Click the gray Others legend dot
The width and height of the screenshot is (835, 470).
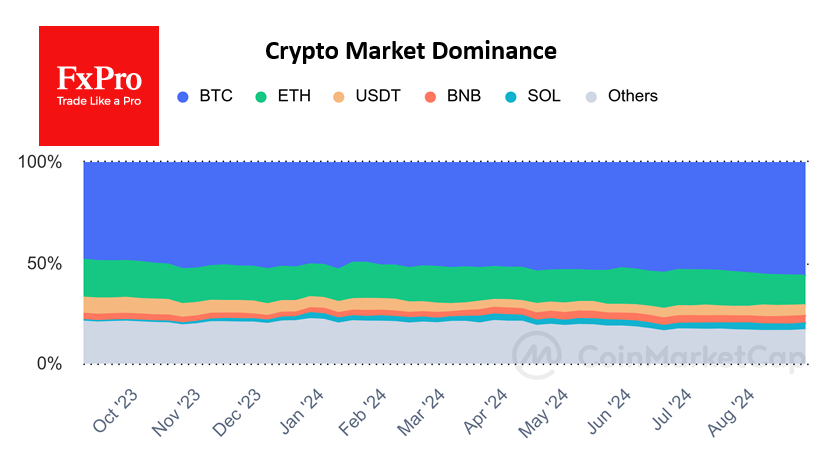click(591, 97)
